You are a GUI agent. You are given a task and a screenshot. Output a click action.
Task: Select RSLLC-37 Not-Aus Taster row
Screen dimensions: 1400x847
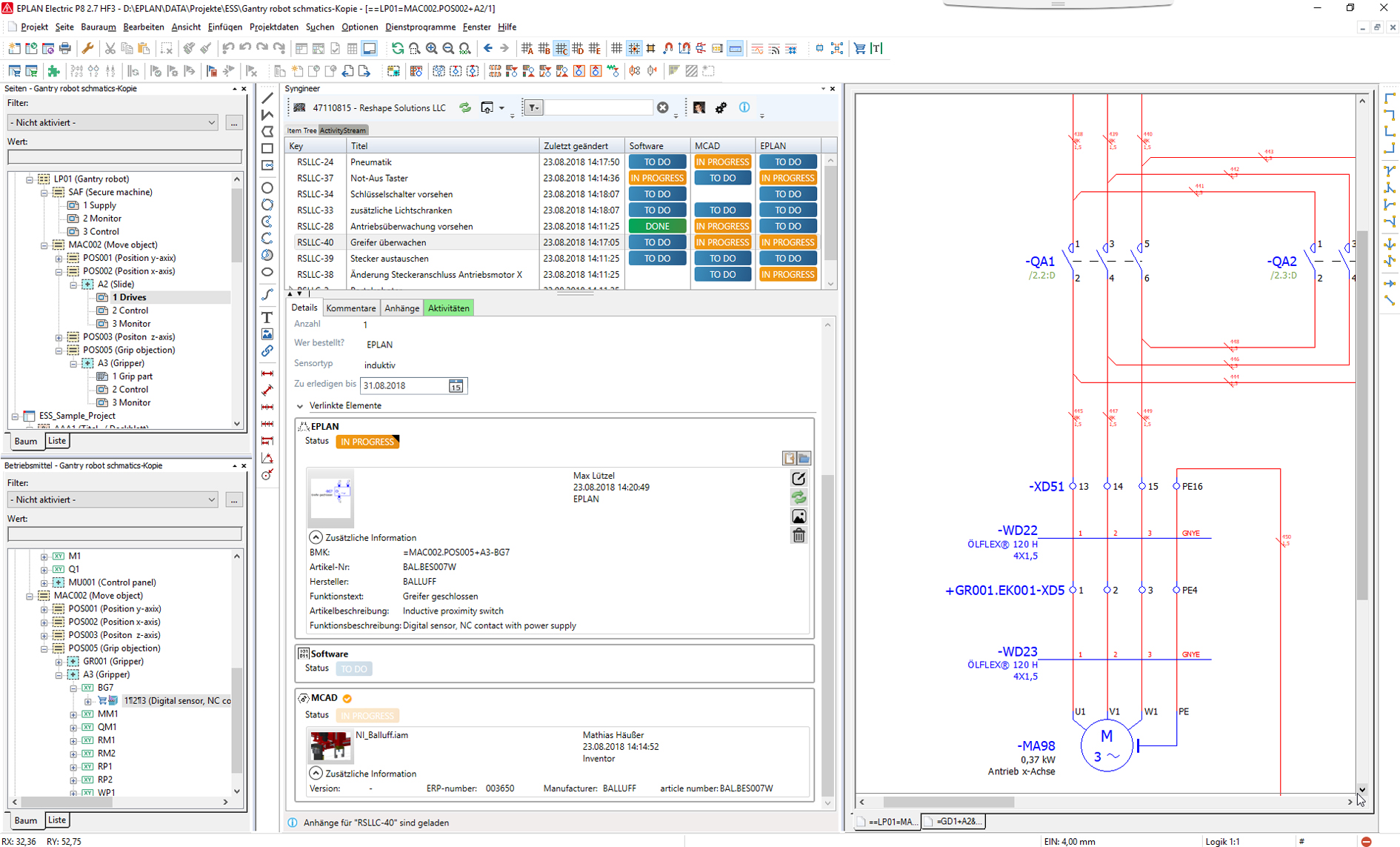coord(379,179)
